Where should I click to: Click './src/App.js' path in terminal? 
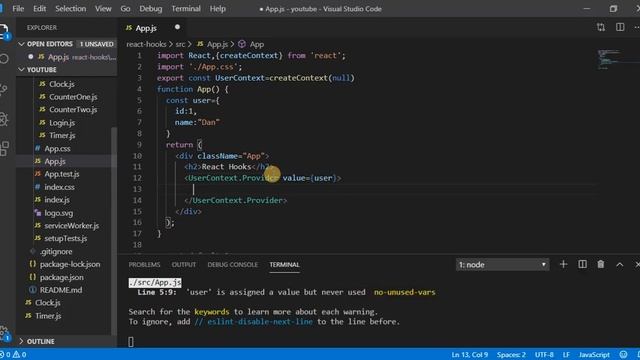coord(155,282)
